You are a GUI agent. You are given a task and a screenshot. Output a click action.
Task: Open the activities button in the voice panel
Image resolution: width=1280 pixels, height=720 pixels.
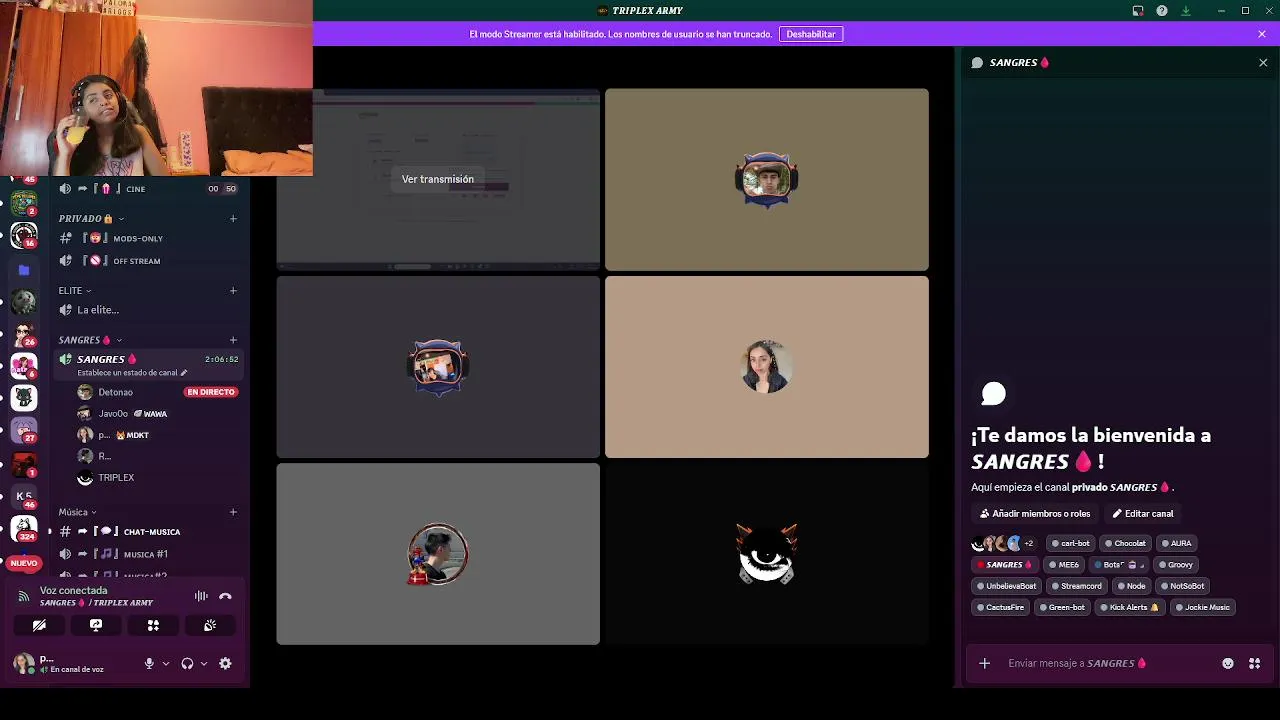[153, 625]
